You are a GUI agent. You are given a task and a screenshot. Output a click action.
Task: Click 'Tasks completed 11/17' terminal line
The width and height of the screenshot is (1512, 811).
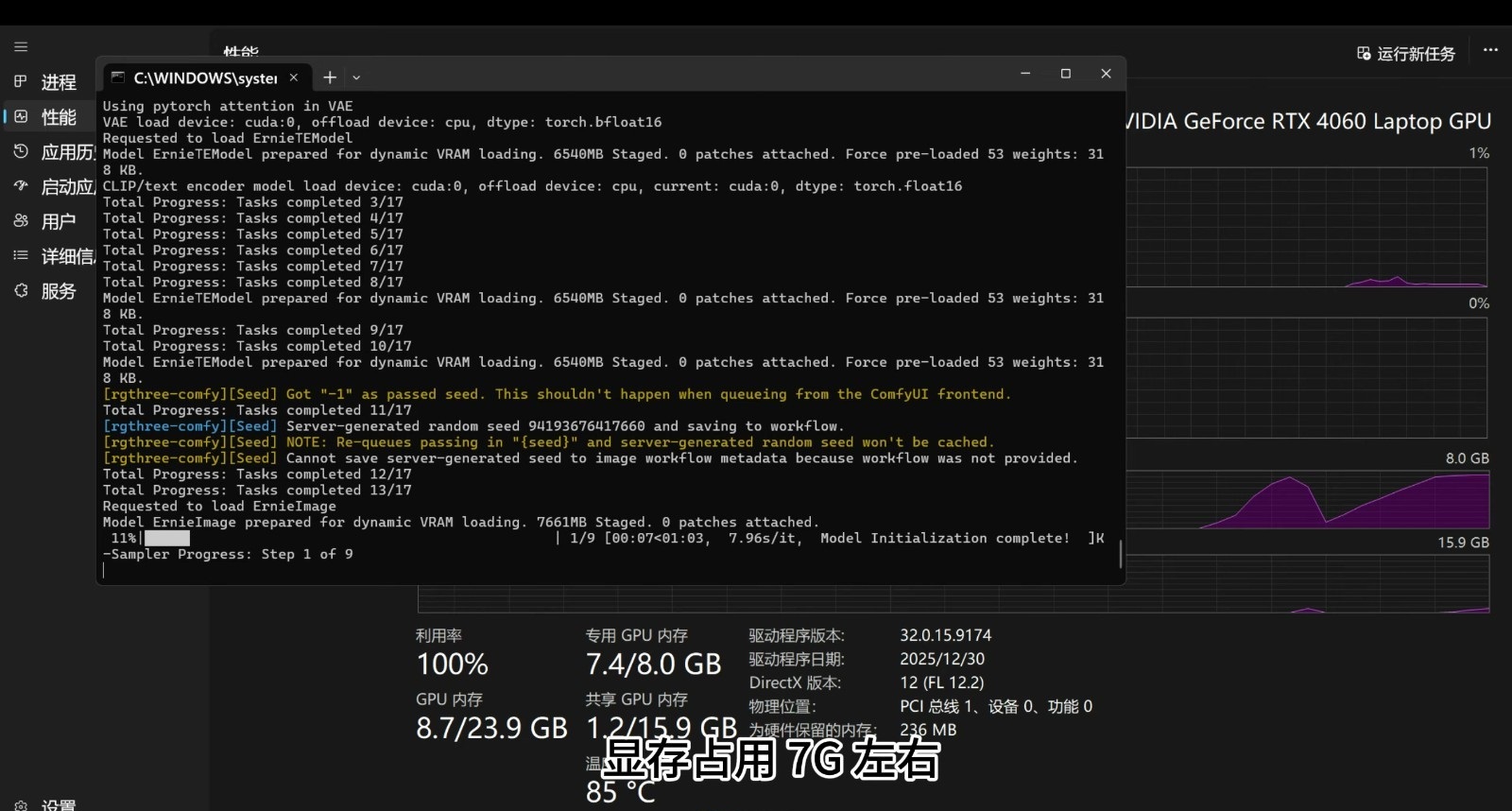pyautogui.click(x=257, y=410)
